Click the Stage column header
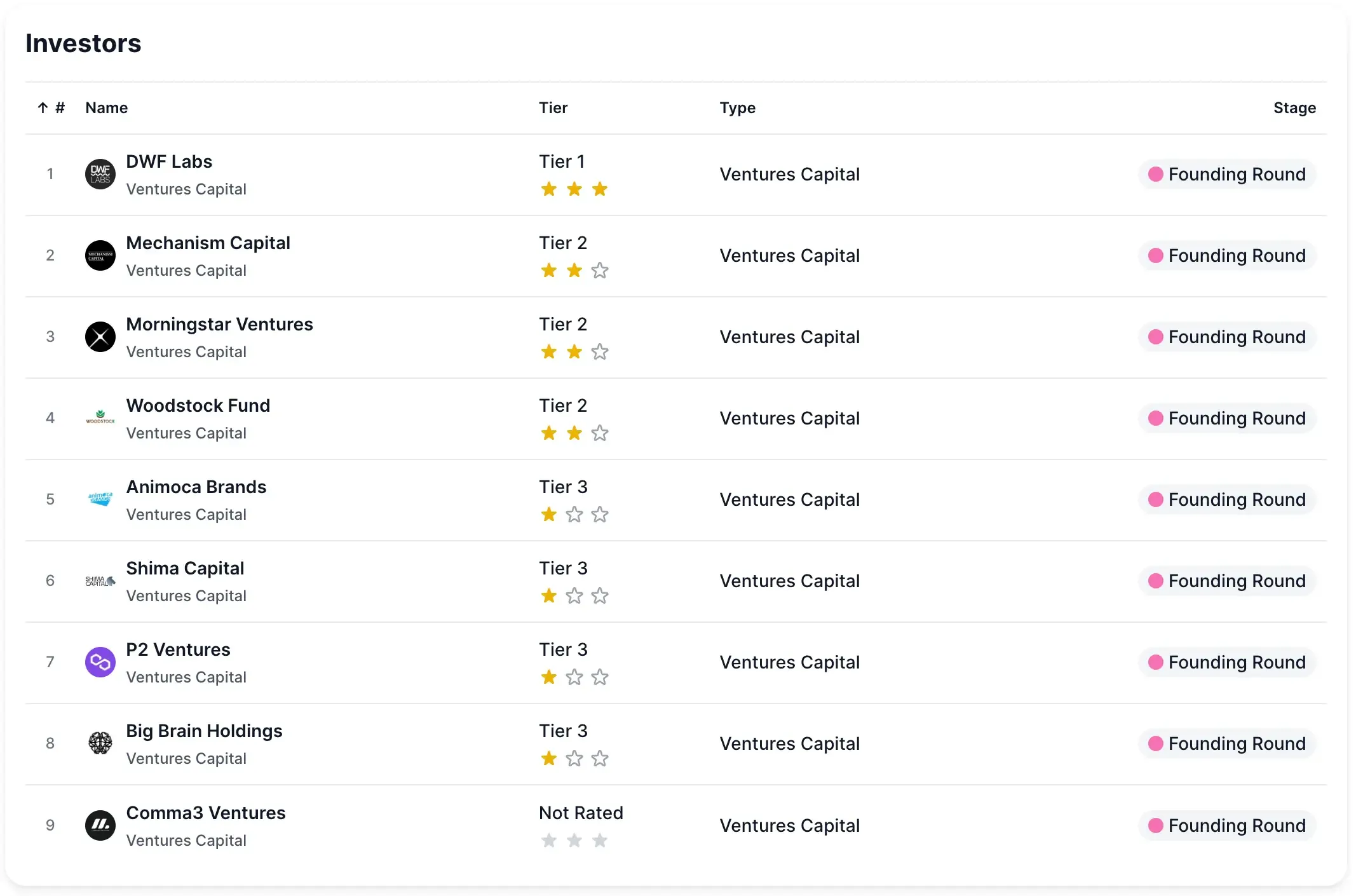This screenshot has width=1356, height=896. (x=1294, y=108)
